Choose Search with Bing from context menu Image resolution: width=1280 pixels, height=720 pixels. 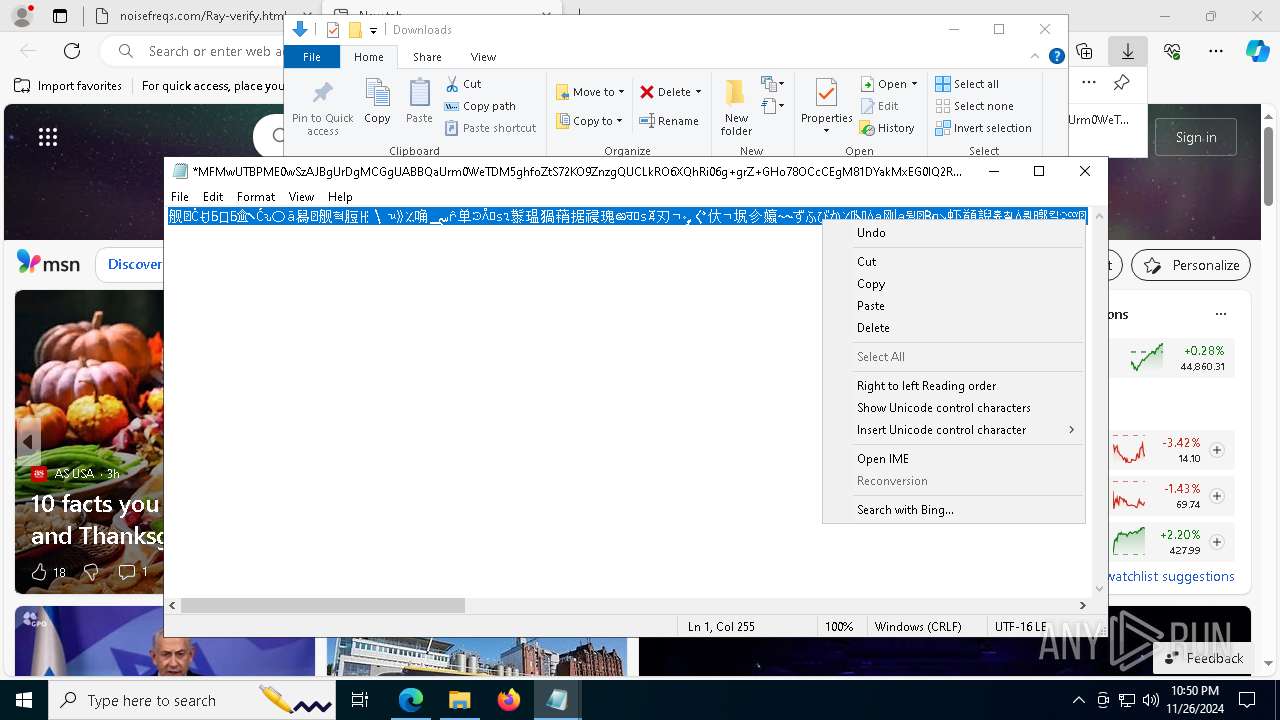coord(953,510)
